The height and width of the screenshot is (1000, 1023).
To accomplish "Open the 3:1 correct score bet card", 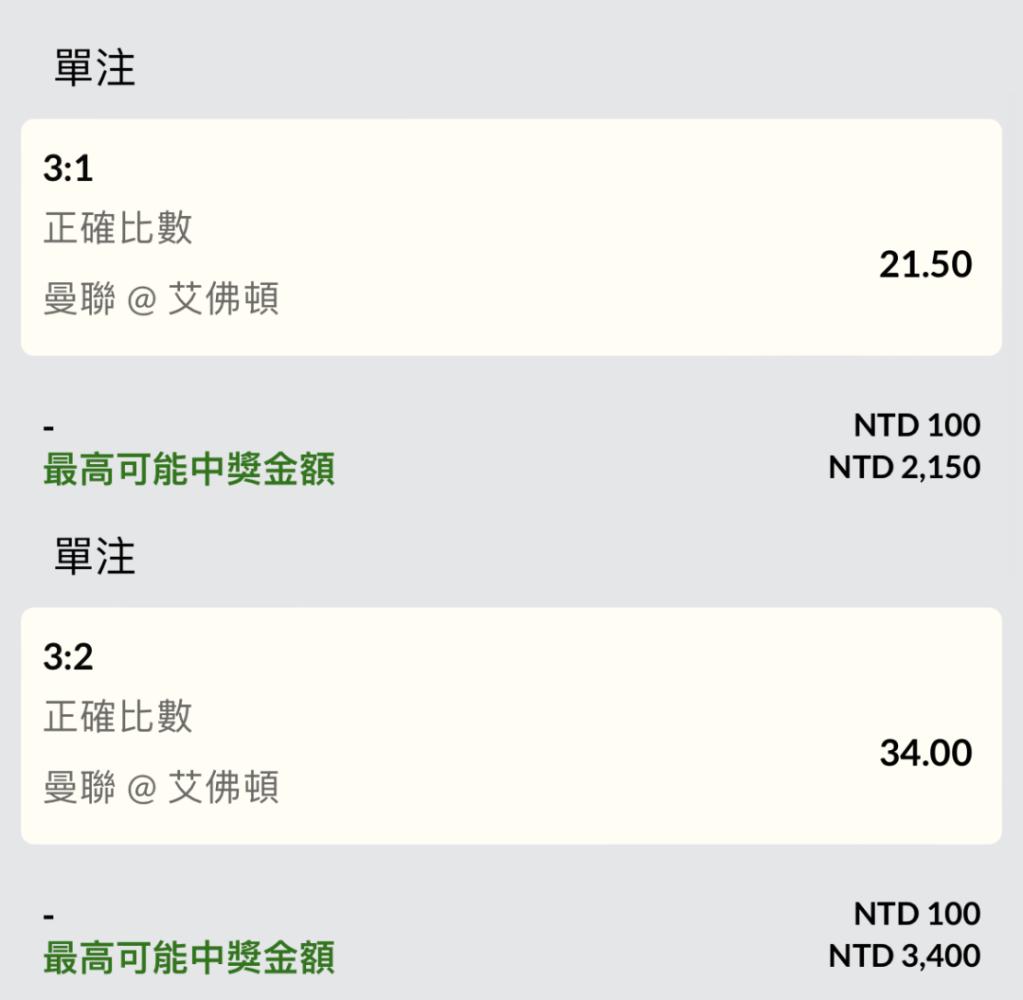I will click(511, 237).
